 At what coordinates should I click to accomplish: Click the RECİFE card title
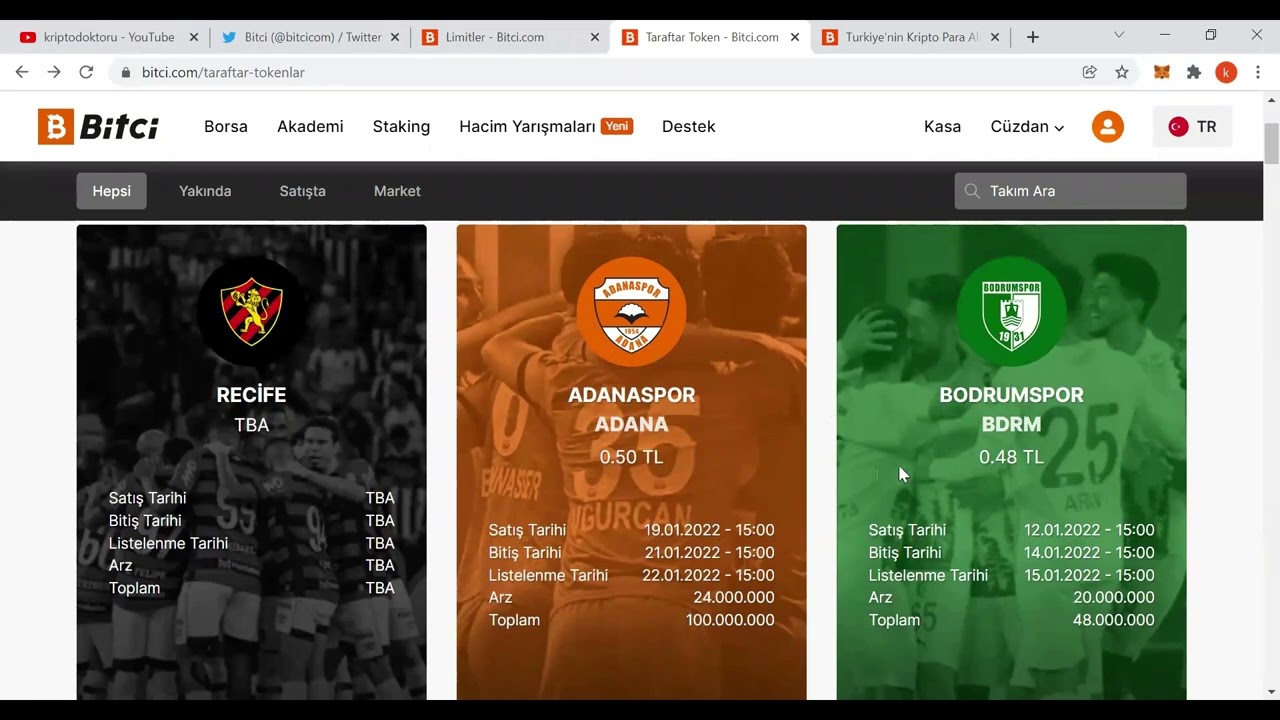251,395
